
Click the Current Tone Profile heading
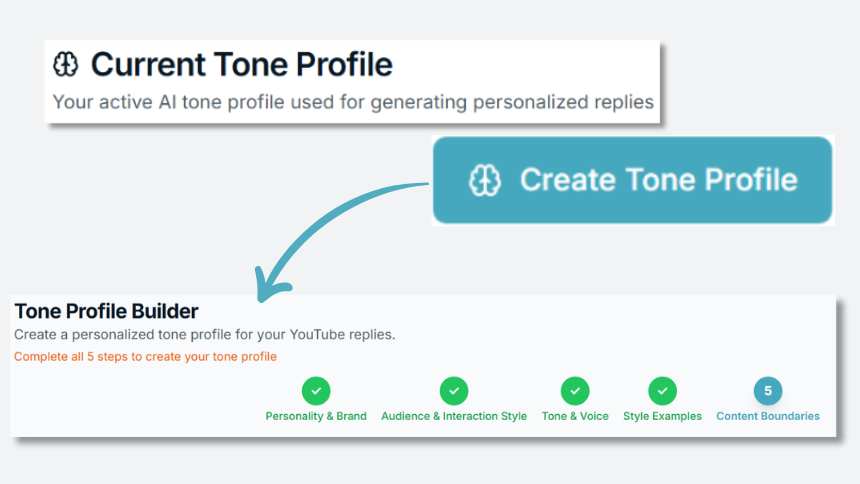tap(241, 65)
